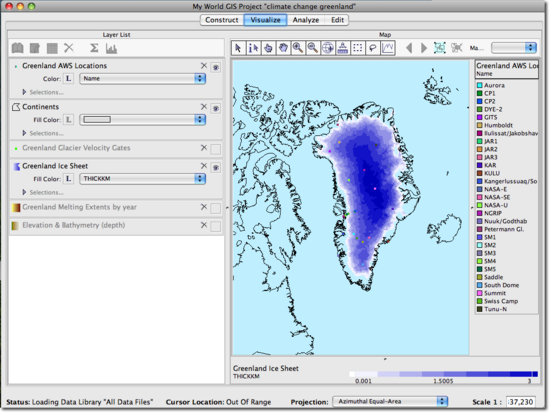This screenshot has width=550, height=413.
Task: Toggle visibility of Greenland AWS Locations
Action: pyautogui.click(x=216, y=67)
